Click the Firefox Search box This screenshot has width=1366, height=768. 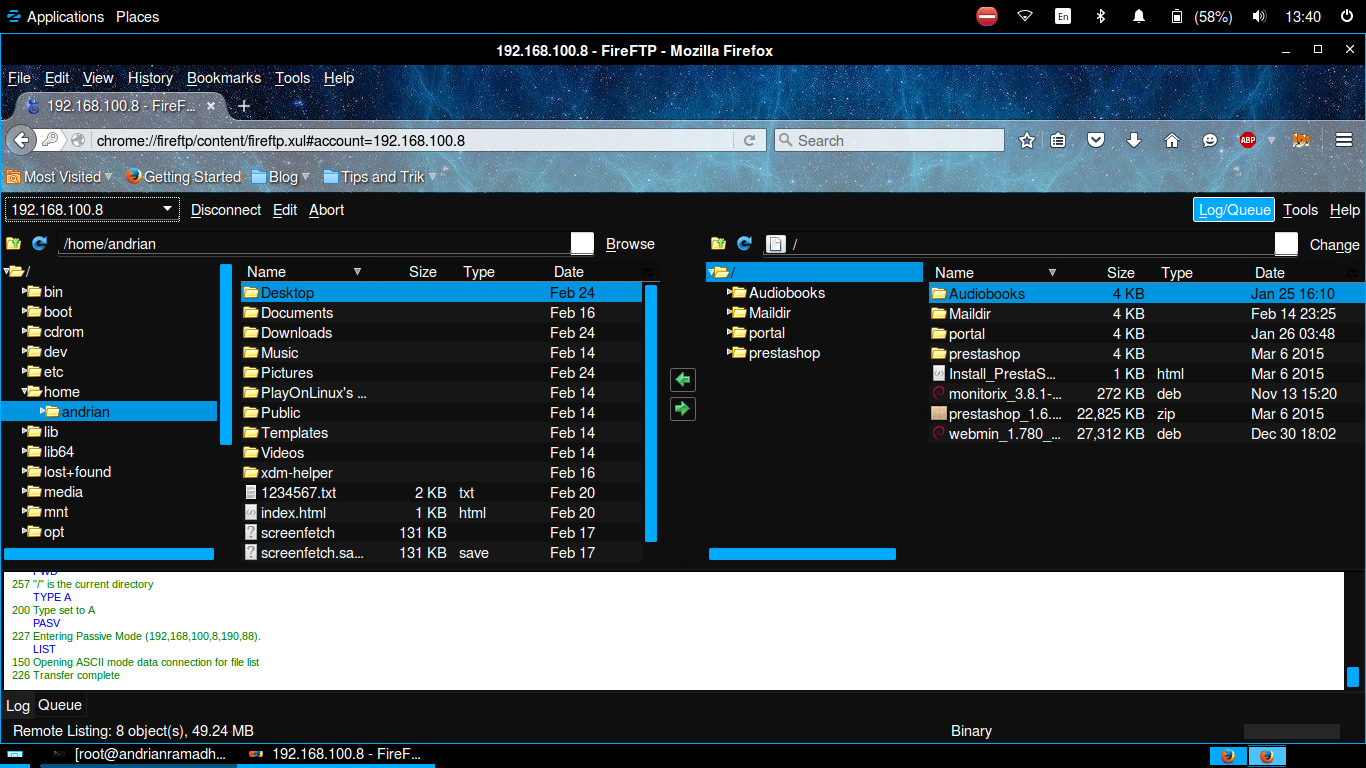pyautogui.click(x=889, y=141)
